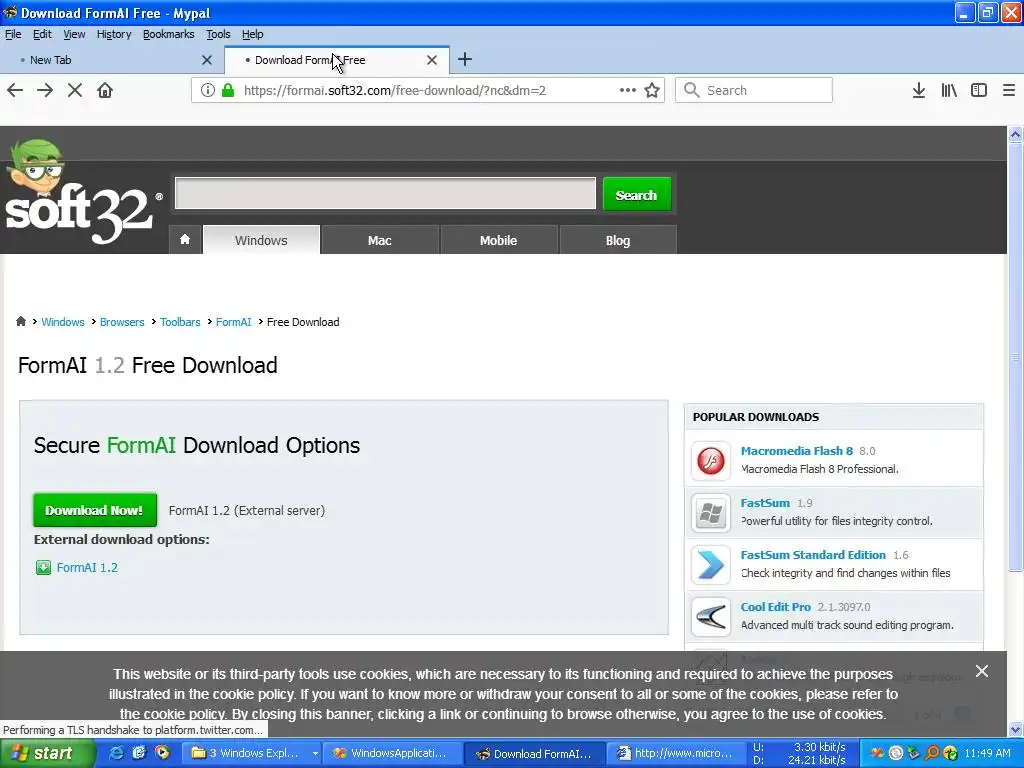Close the New Tab tab
Image resolution: width=1024 pixels, height=768 pixels.
tap(207, 60)
